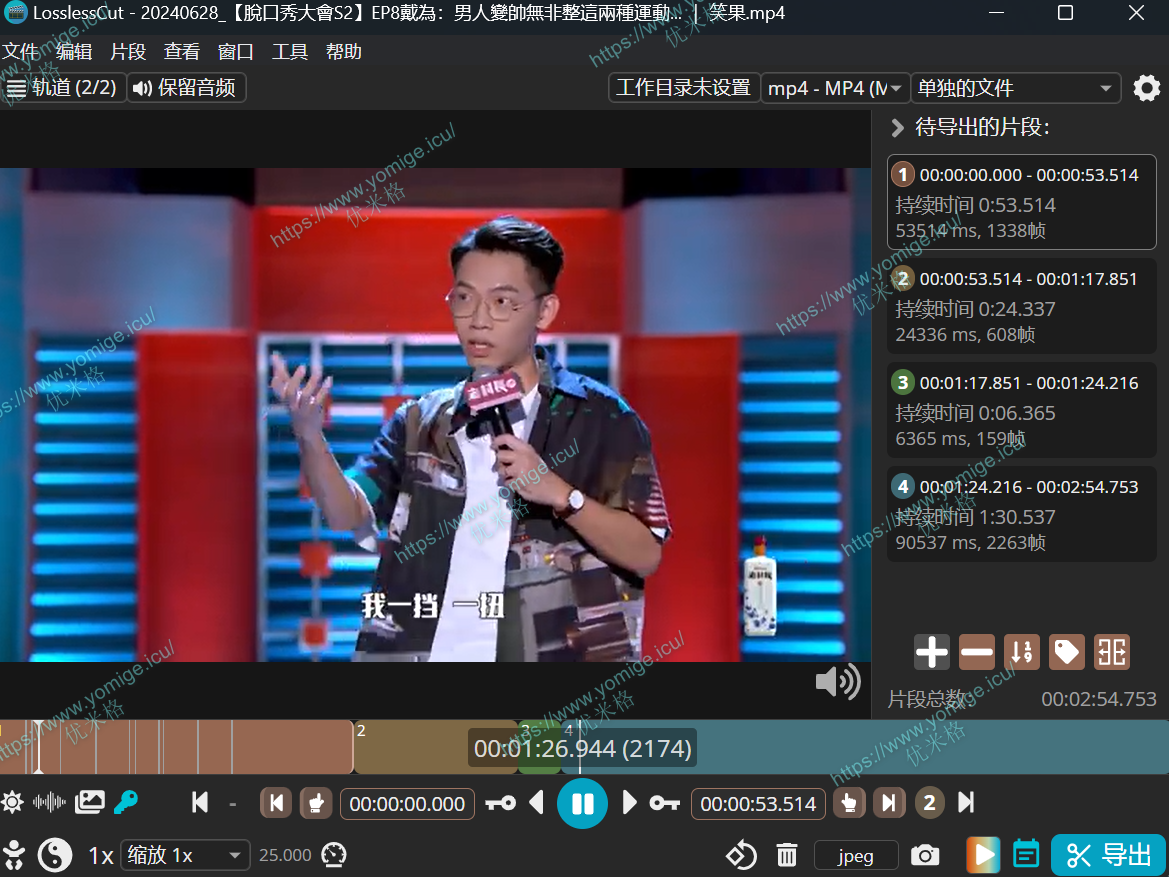Toggle the 保留音频 keep audio button
Image resolution: width=1169 pixels, height=877 pixels.
186,88
